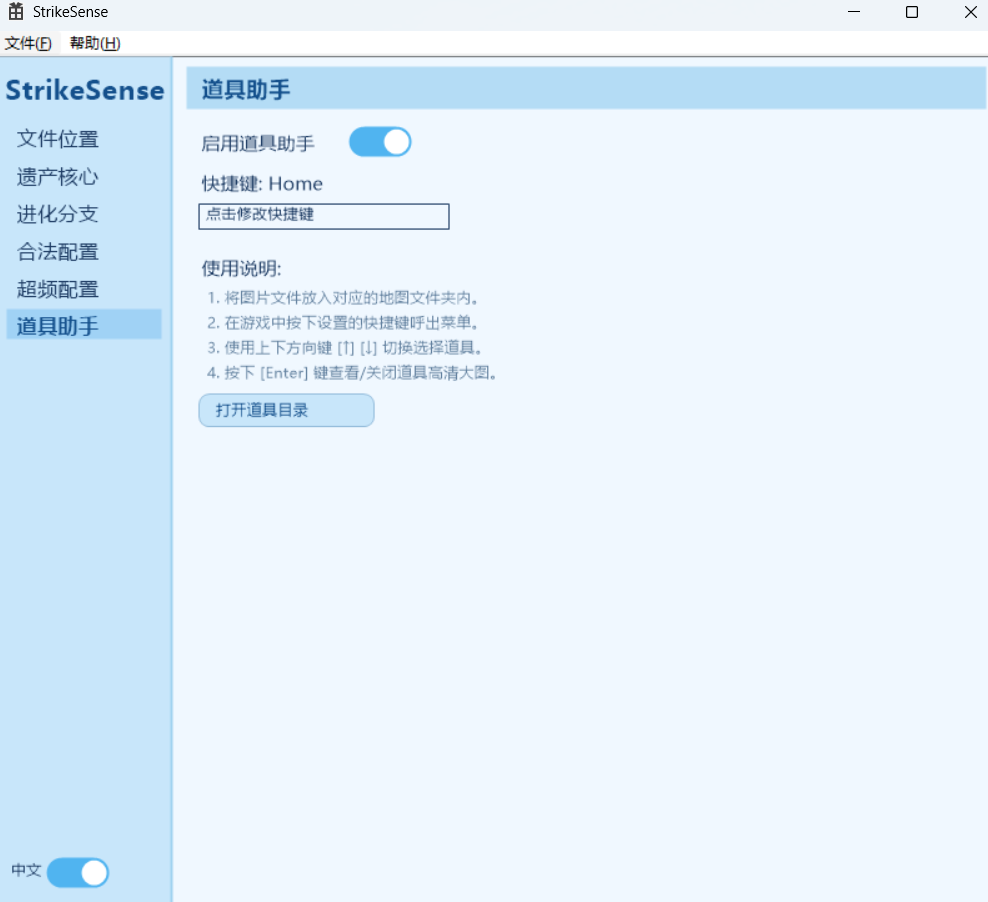Click the StrikeSense logo text in sidebar

tap(85, 91)
